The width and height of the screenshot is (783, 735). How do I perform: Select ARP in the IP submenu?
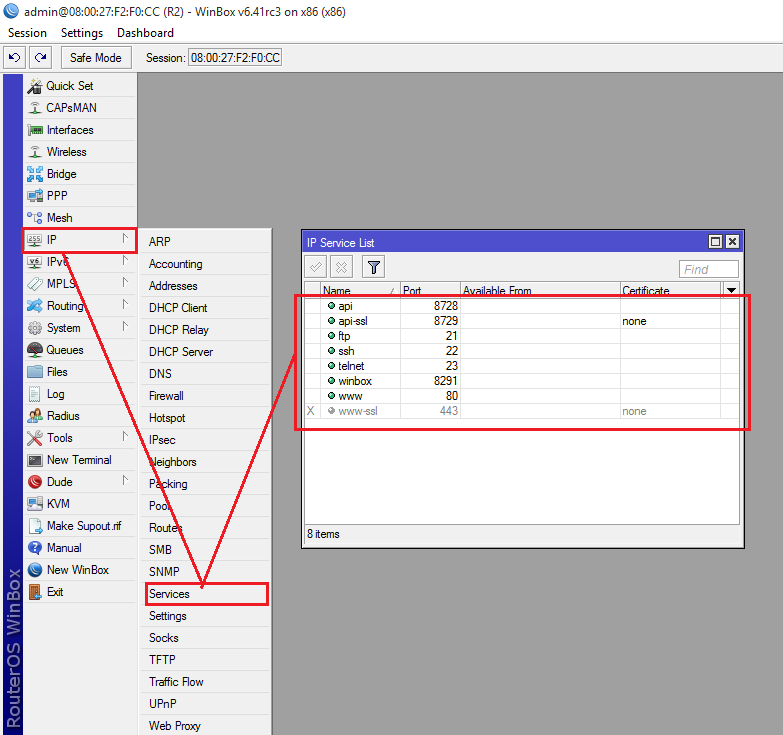pyautogui.click(x=205, y=242)
